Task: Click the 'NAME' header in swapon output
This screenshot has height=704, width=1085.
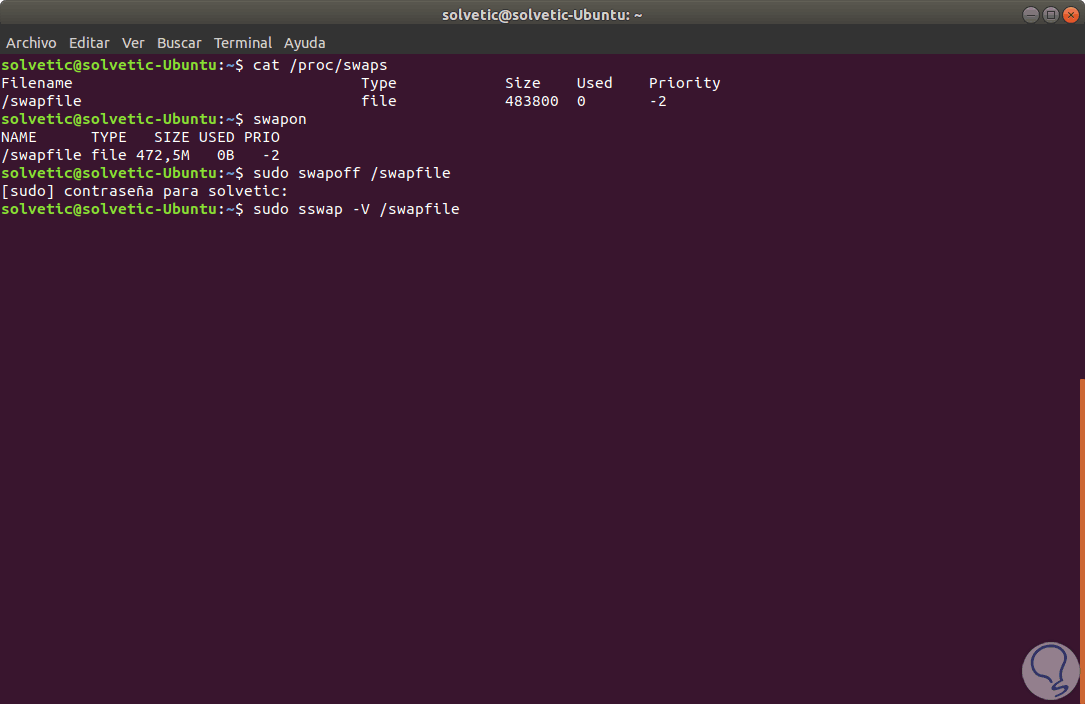Action: [19, 137]
